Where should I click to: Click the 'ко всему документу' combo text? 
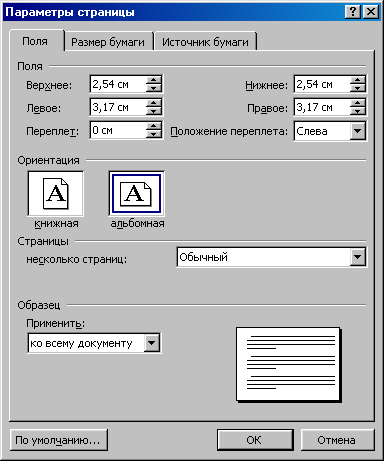[x=81, y=343]
